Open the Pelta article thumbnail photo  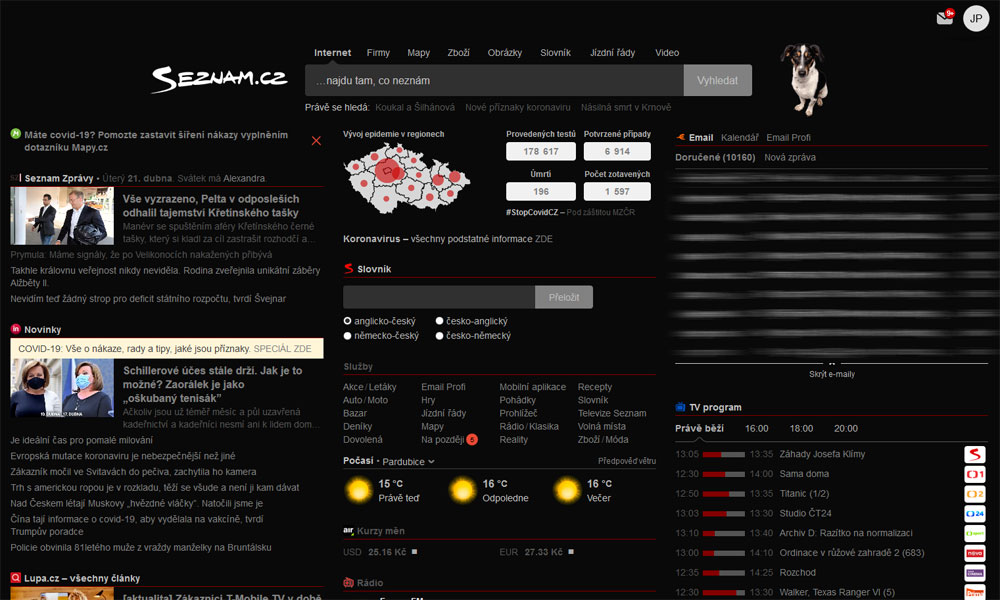click(x=62, y=216)
